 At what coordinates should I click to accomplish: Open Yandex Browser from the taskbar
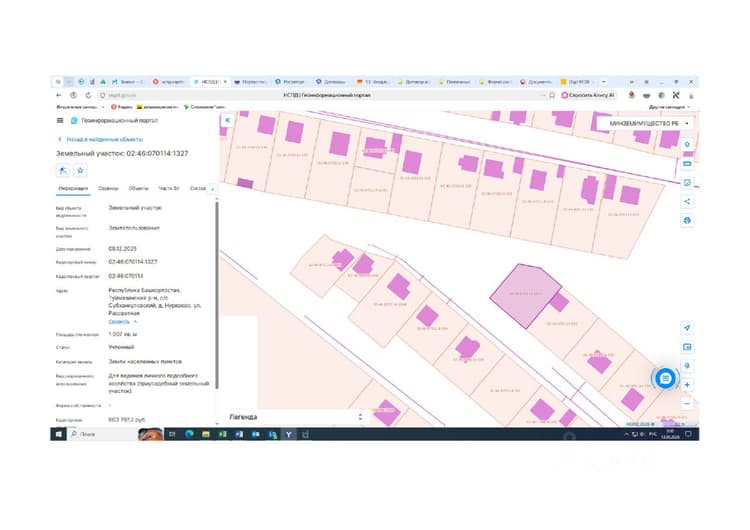point(289,434)
